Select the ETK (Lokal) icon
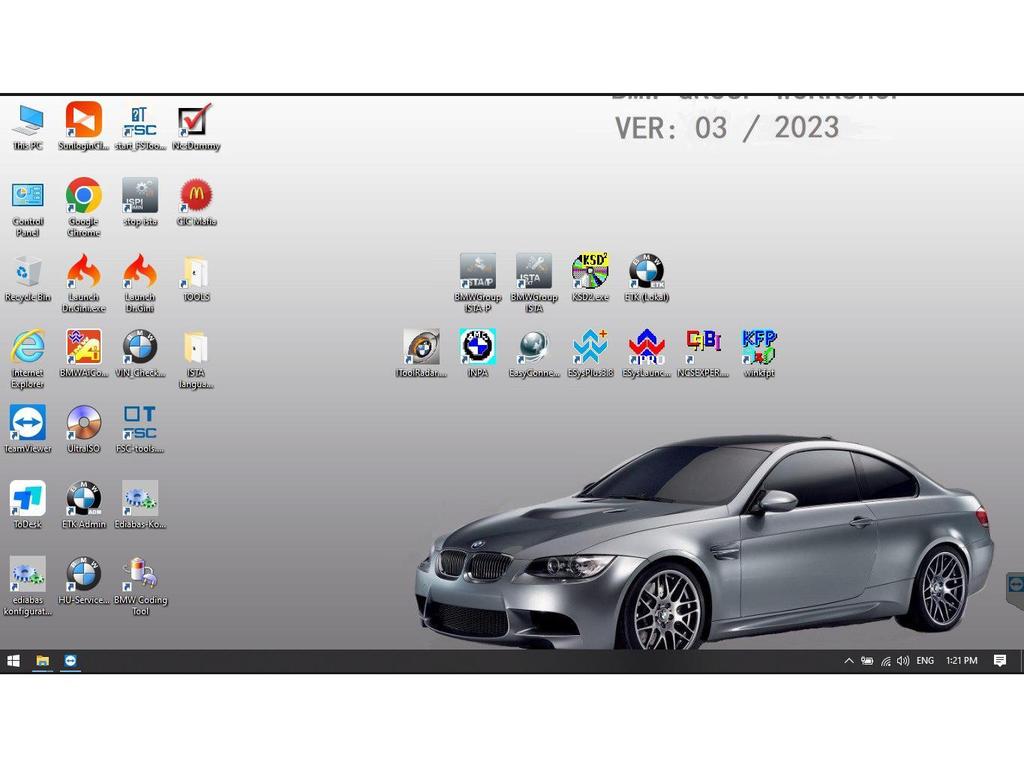Screen dimensions: 1024x768 coord(646,272)
